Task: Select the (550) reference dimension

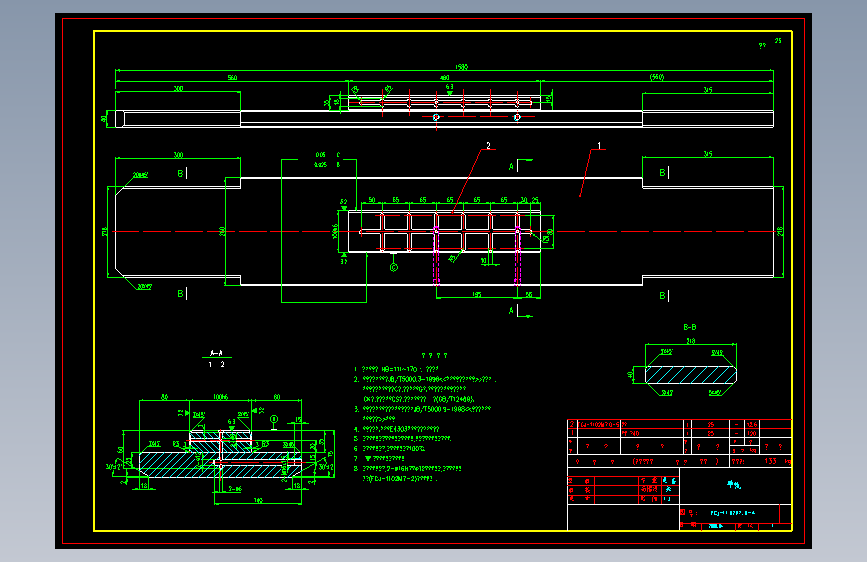Action: [657, 77]
